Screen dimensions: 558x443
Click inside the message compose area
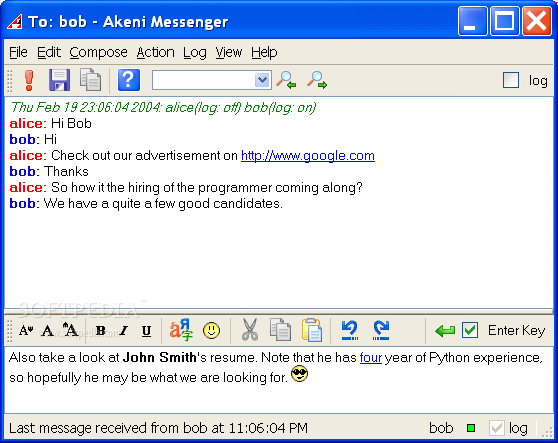(279, 379)
